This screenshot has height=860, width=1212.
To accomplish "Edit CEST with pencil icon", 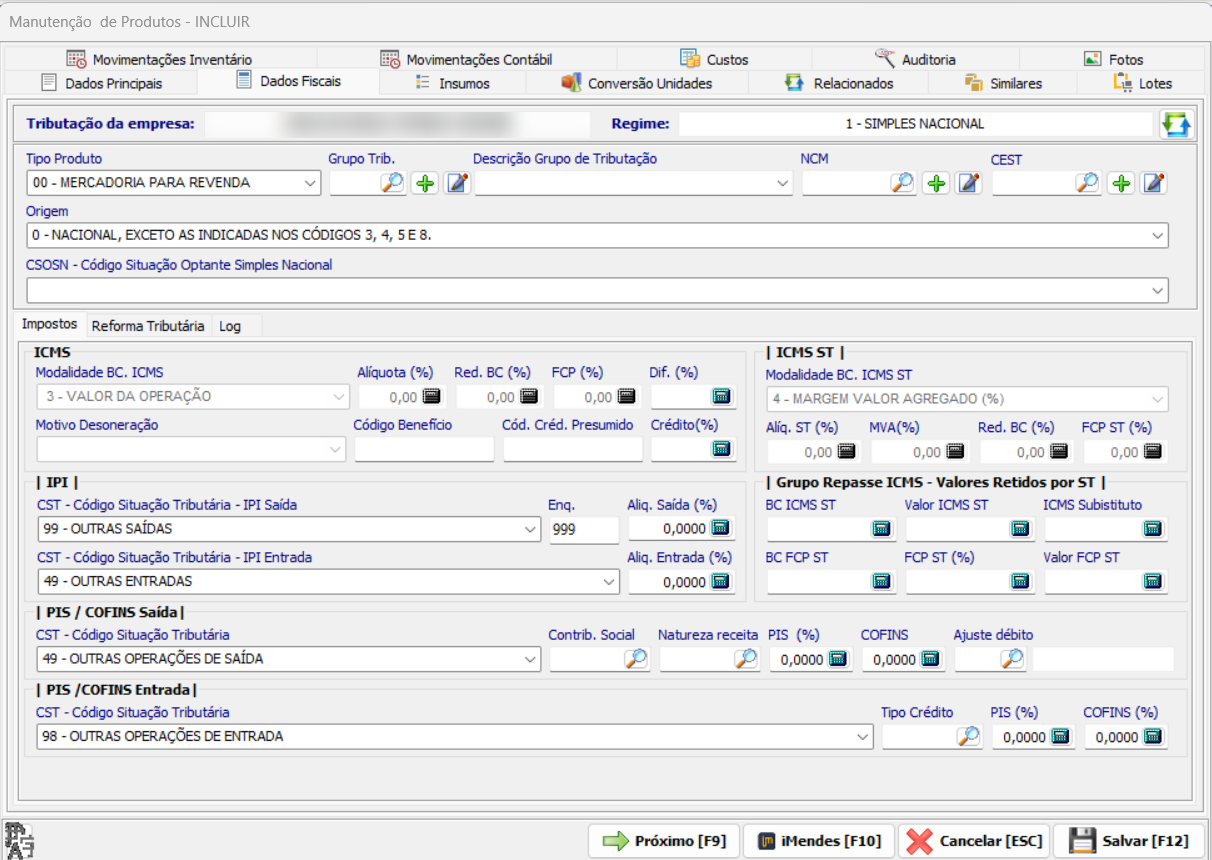I will [x=1154, y=183].
